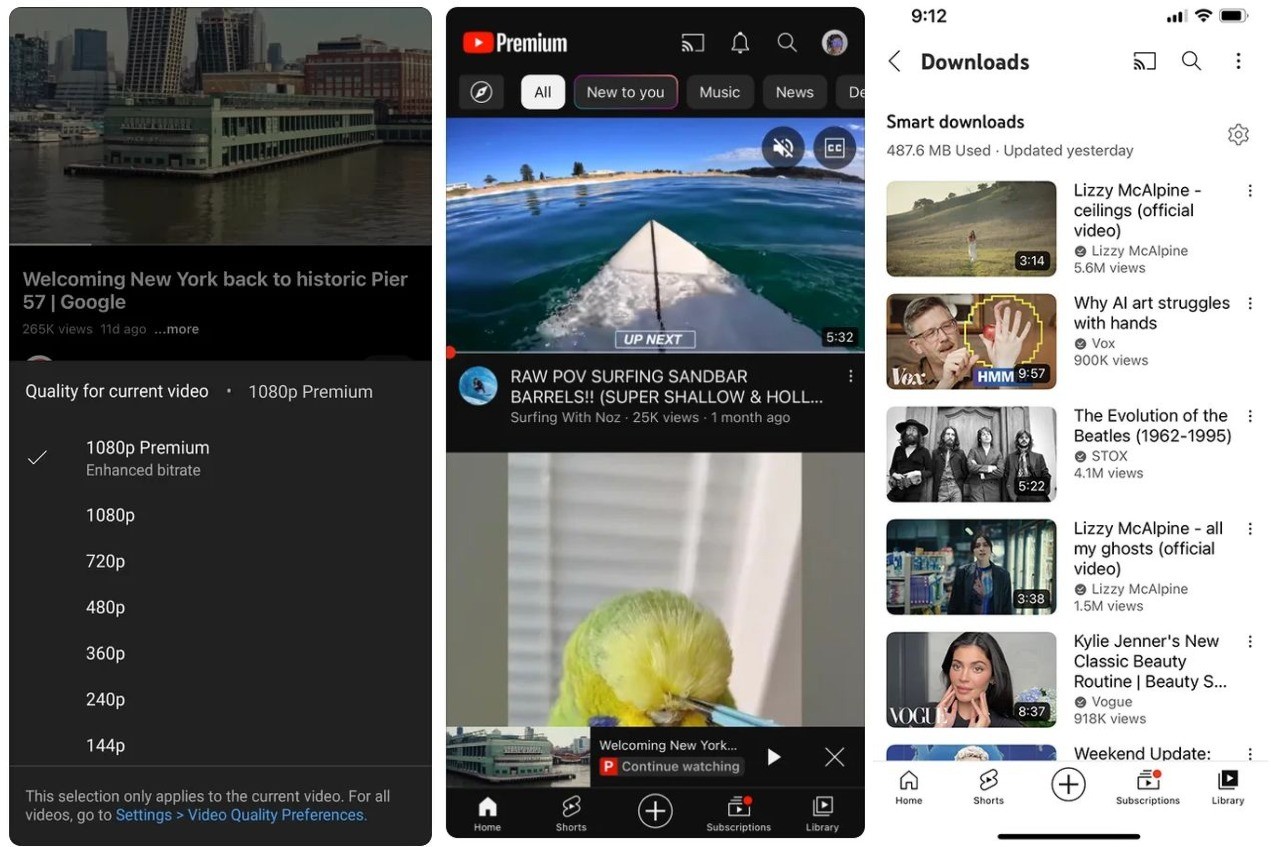This screenshot has height=847, width=1271.
Task: Open the Explore compass icon
Action: pos(481,92)
